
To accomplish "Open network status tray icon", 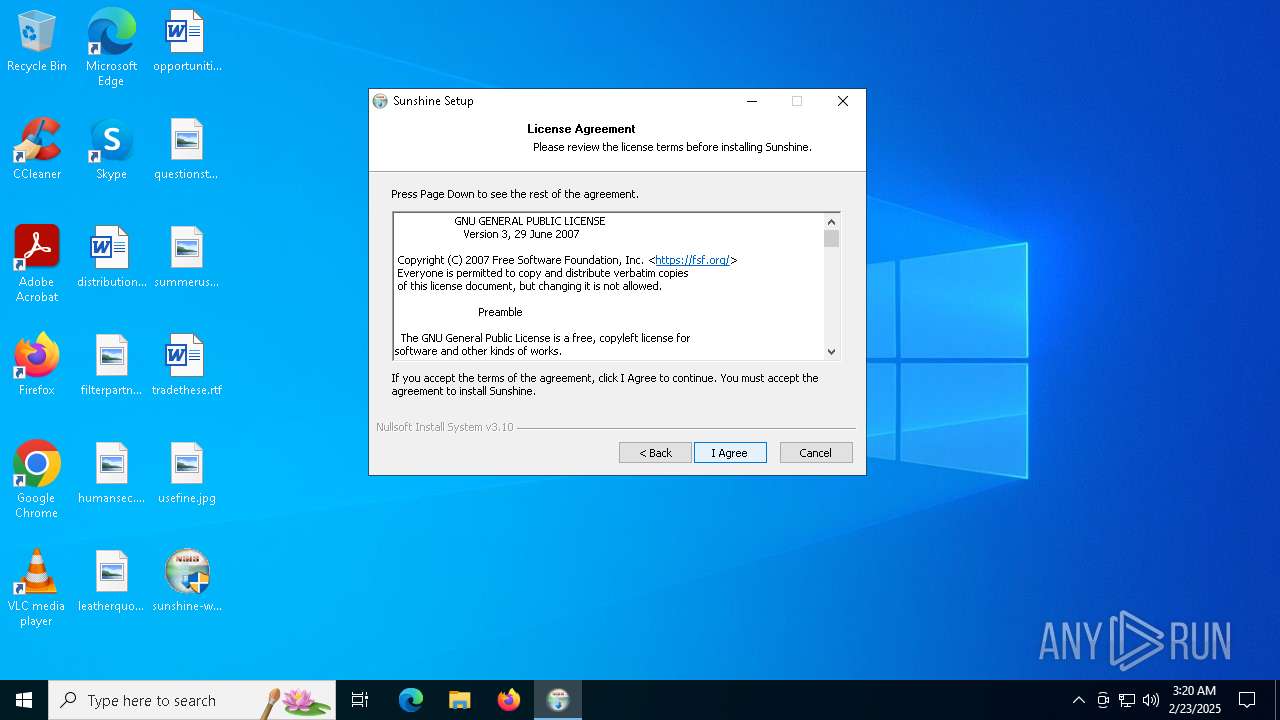I will point(1127,700).
